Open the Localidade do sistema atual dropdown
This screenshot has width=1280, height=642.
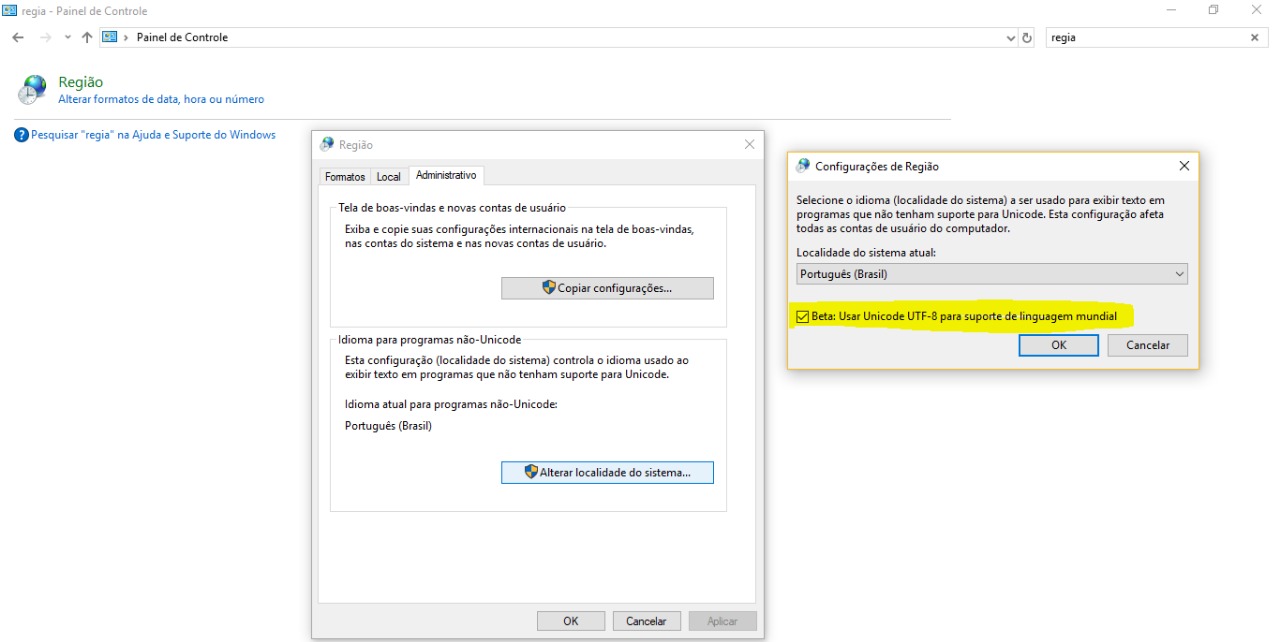pos(1178,273)
